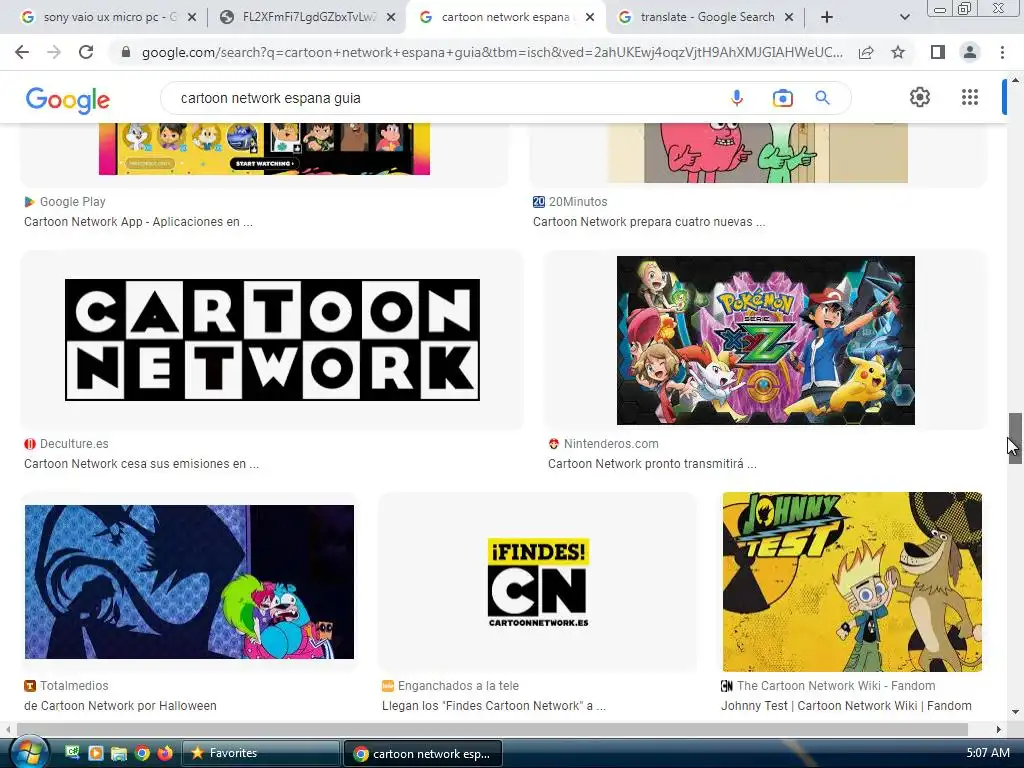Open the Google apps grid
This screenshot has width=1024, height=768.
[970, 97]
